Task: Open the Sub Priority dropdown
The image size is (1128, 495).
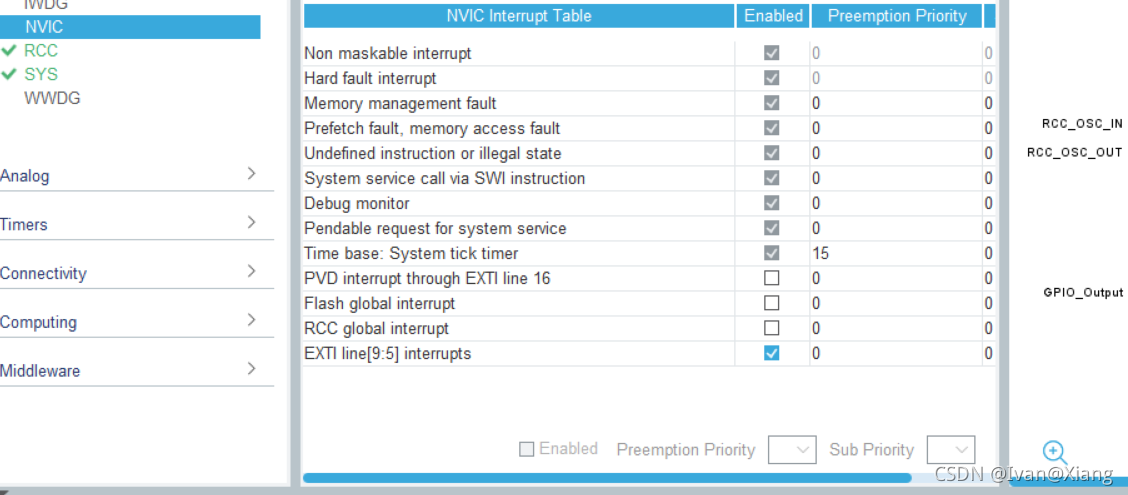Action: 951,450
